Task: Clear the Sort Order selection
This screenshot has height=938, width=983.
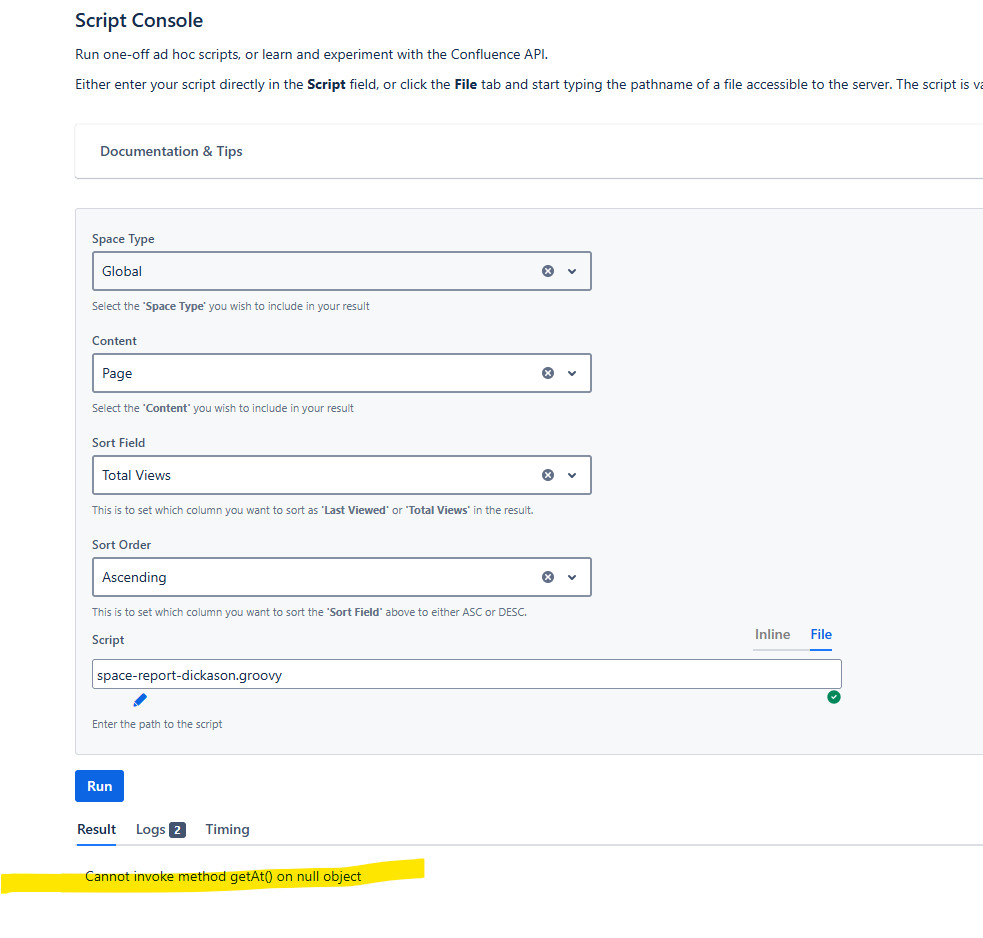Action: point(547,577)
